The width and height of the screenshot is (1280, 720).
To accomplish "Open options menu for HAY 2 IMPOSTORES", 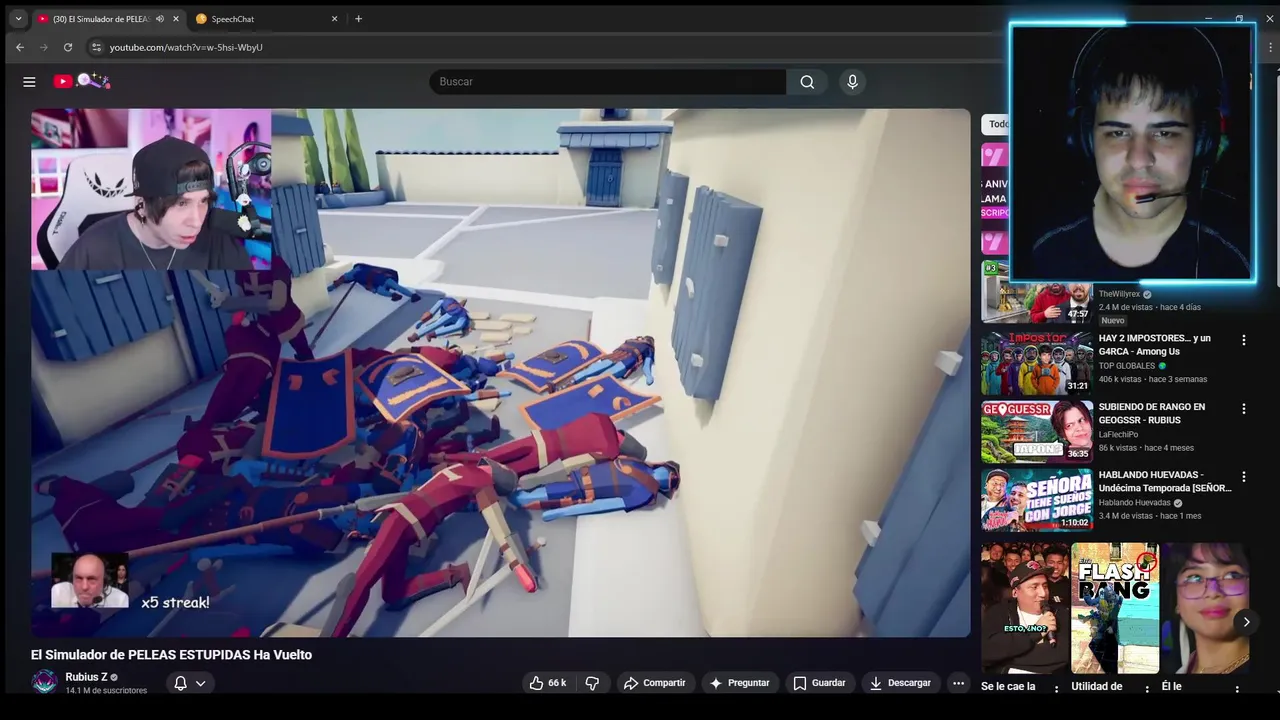I will coord(1244,340).
